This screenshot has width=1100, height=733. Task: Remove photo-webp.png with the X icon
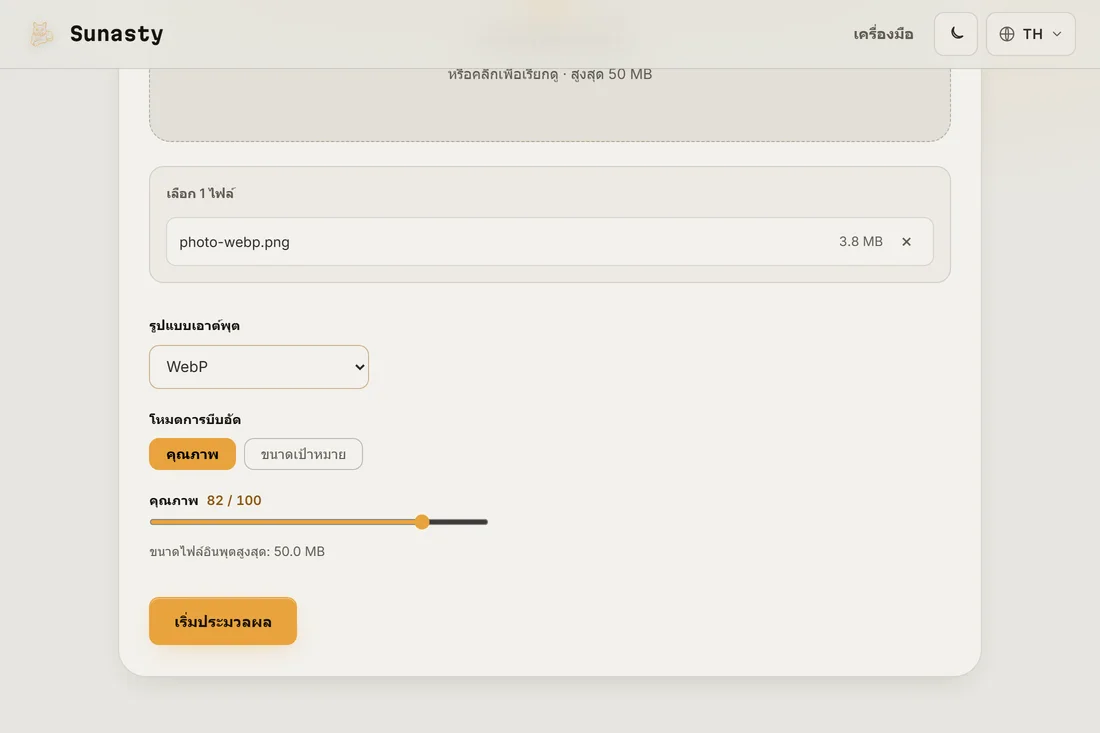pyautogui.click(x=906, y=241)
